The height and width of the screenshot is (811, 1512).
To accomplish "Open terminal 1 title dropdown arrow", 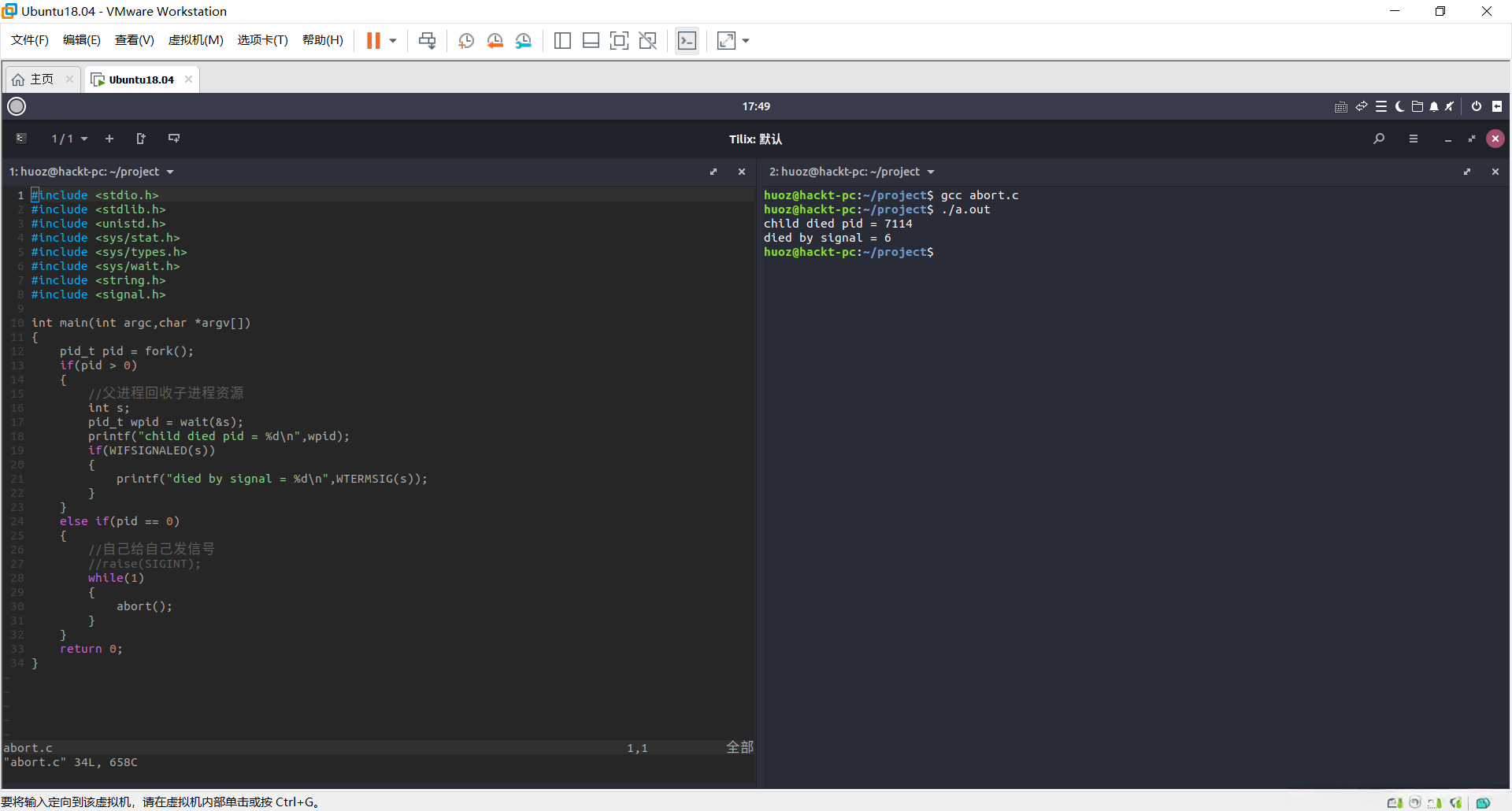I will [x=170, y=172].
